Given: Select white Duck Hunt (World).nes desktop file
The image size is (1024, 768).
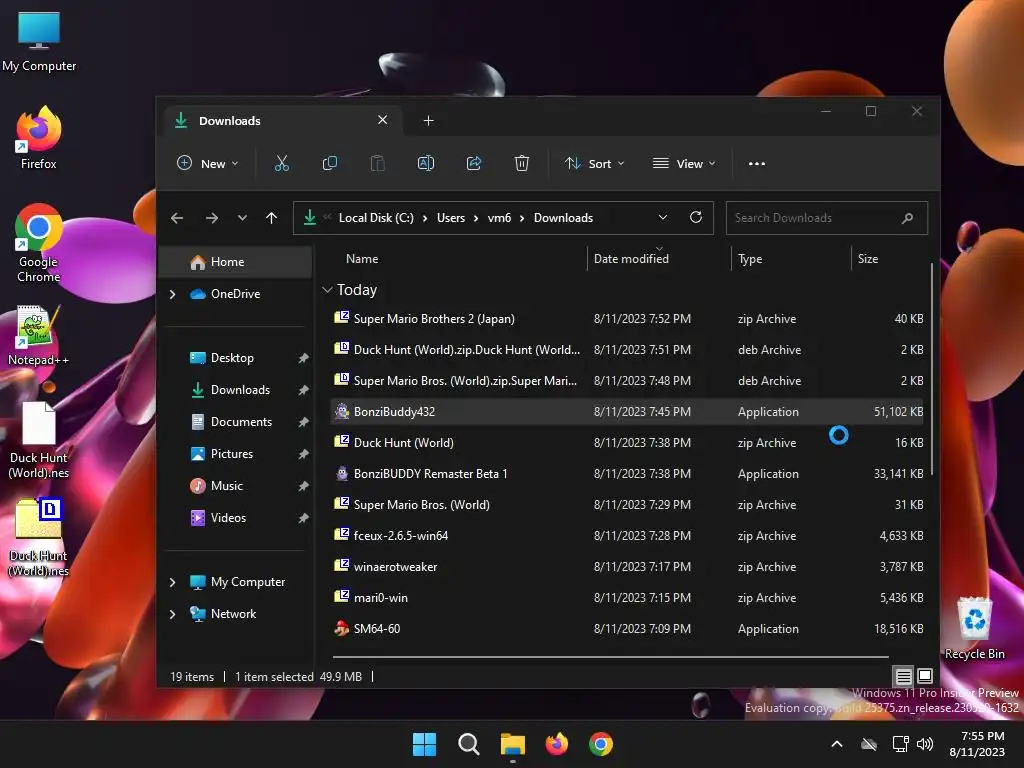Looking at the screenshot, I should coord(39,441).
